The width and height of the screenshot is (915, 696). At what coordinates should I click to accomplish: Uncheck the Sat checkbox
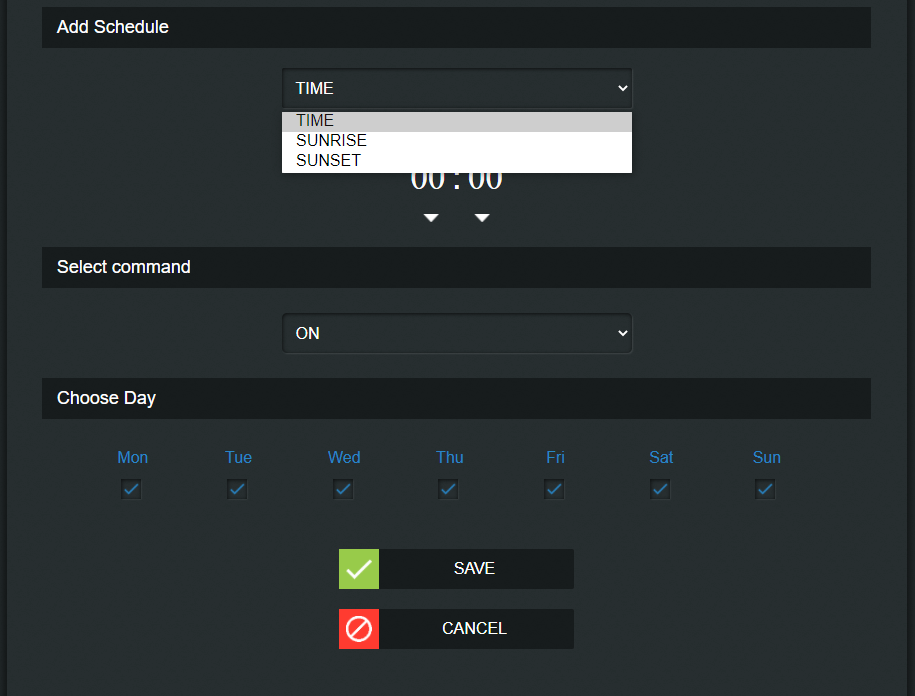click(660, 489)
